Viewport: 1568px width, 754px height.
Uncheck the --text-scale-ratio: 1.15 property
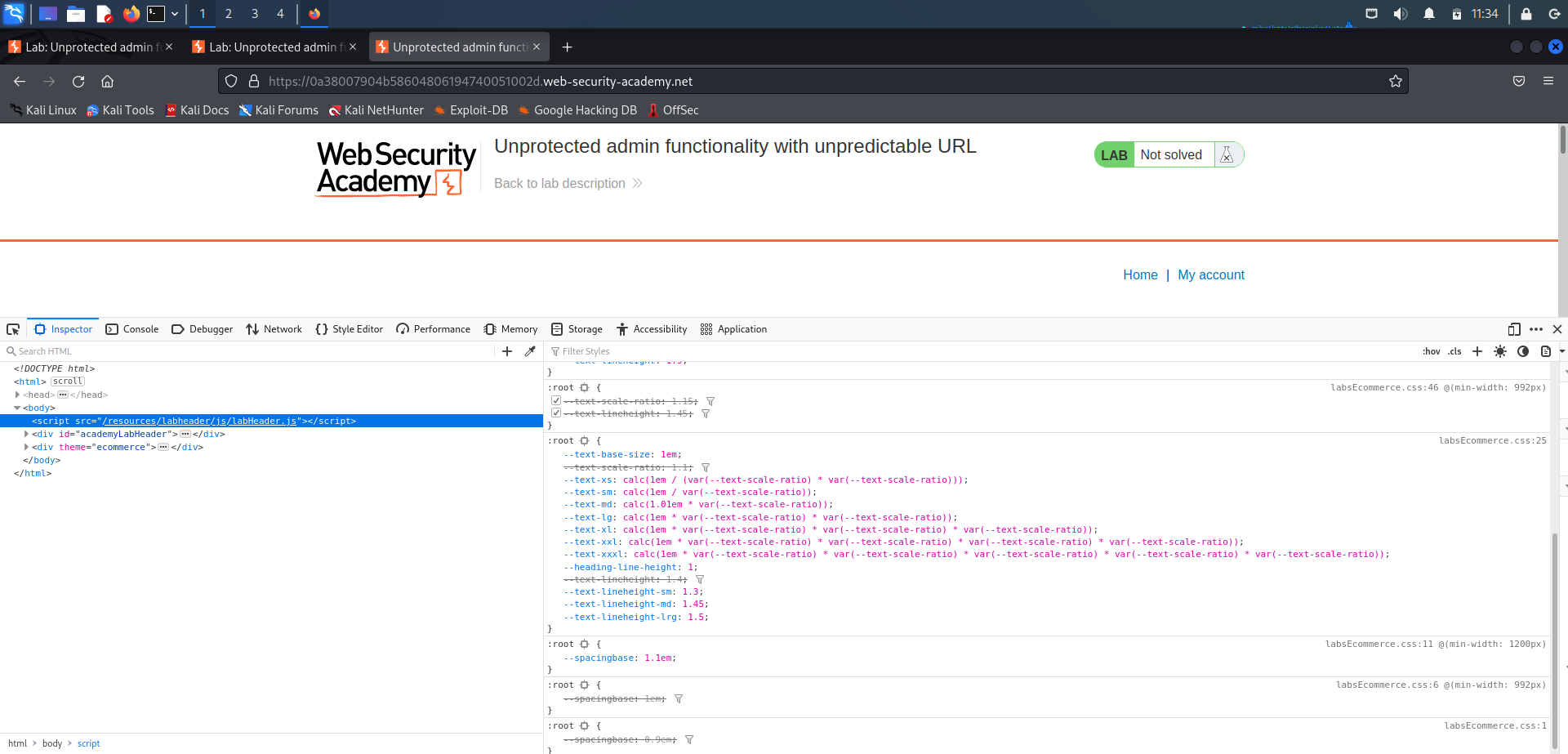[556, 401]
